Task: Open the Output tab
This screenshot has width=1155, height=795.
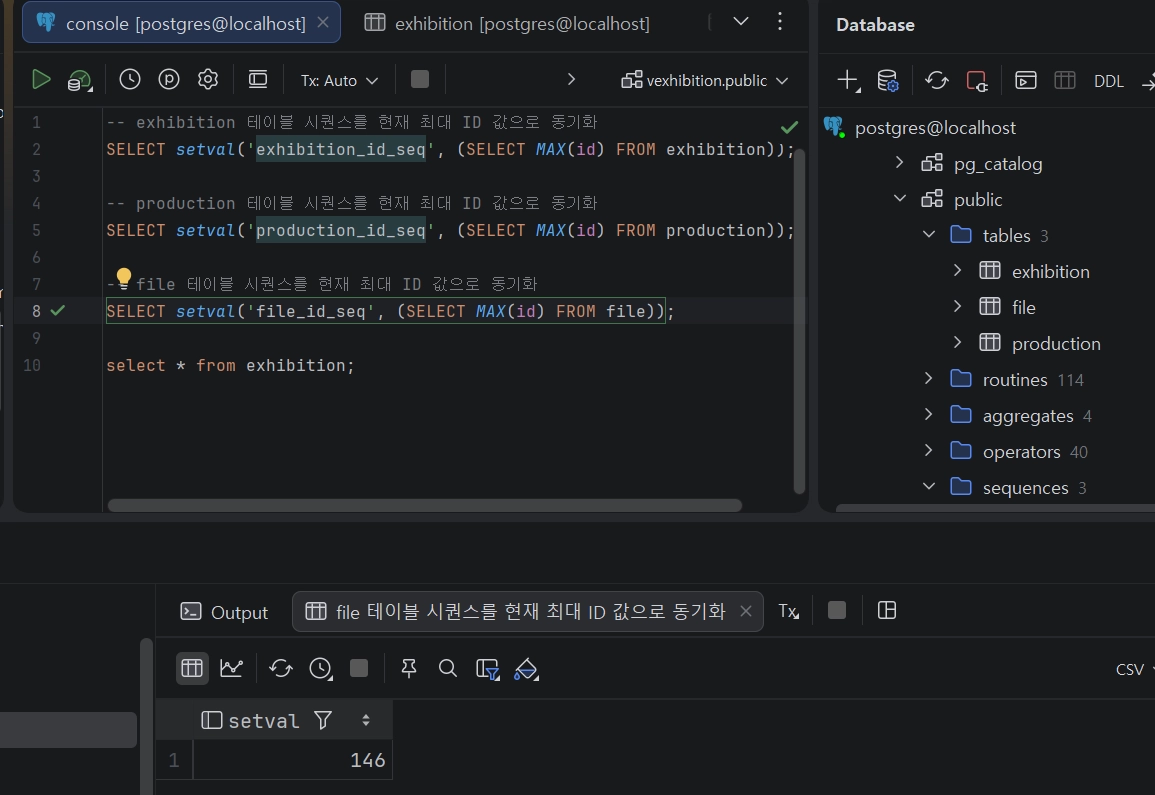Action: point(225,612)
